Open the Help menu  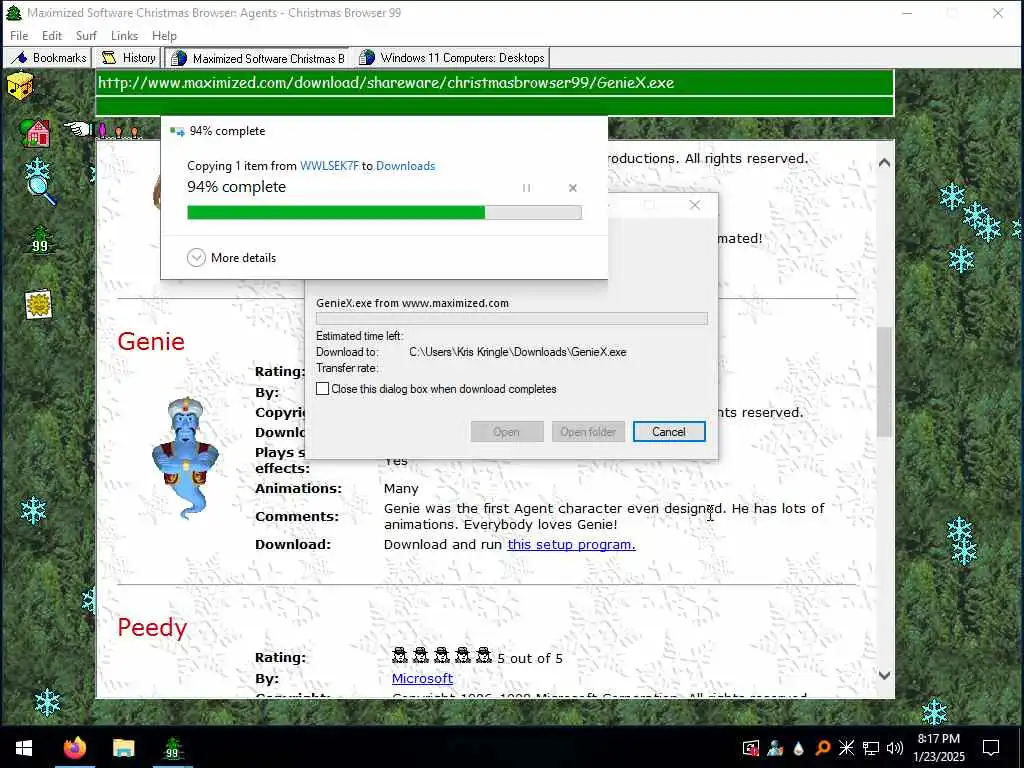tap(165, 35)
